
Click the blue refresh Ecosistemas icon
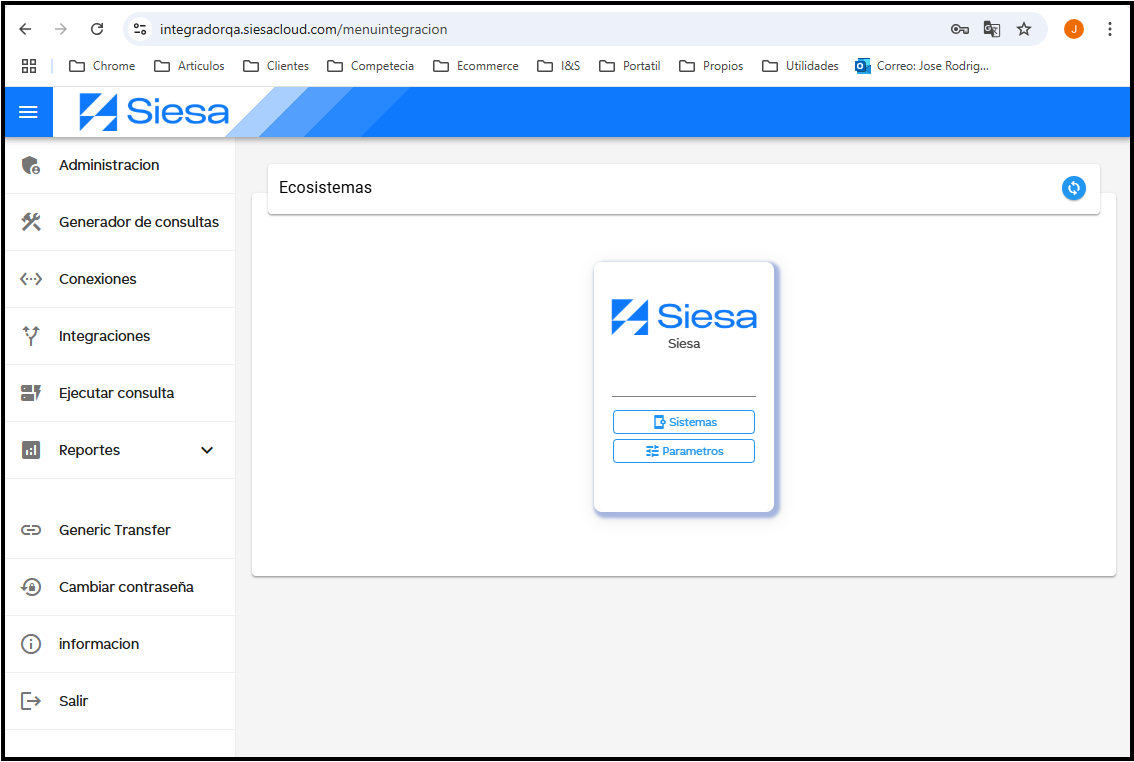(1073, 188)
